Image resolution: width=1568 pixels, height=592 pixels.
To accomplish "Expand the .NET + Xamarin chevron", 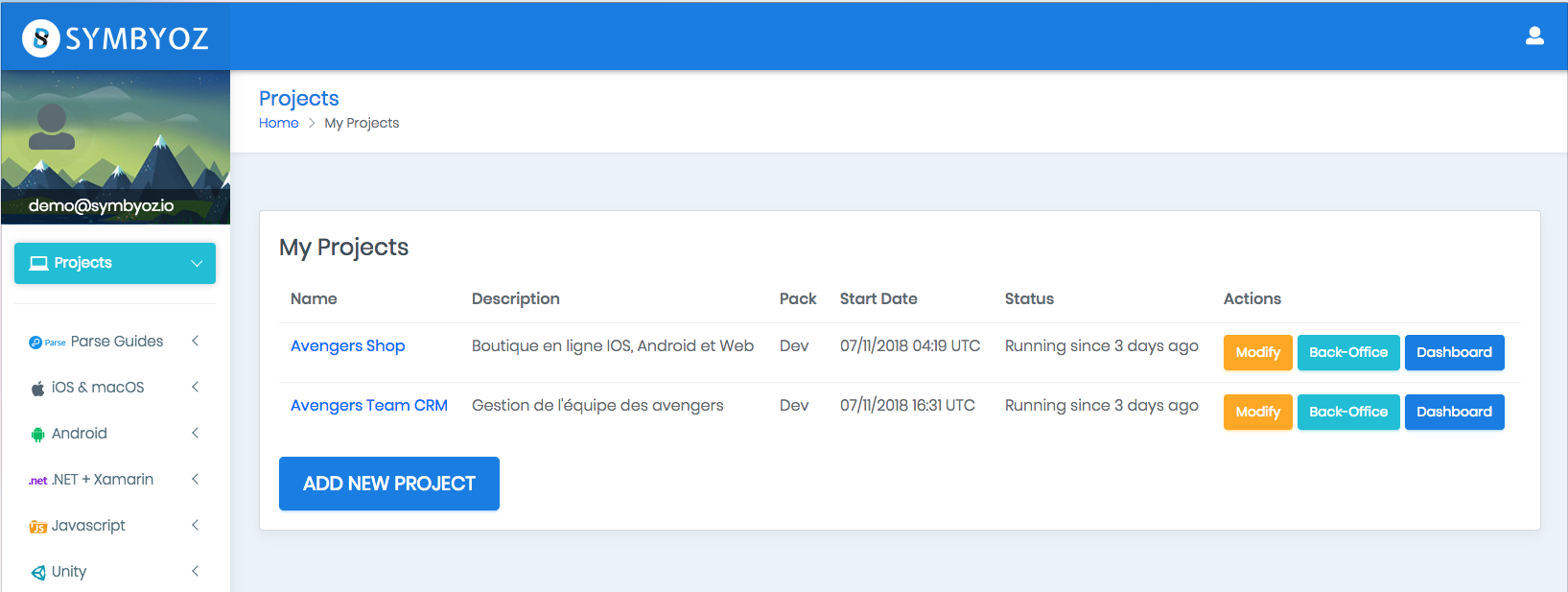I will click(x=195, y=479).
